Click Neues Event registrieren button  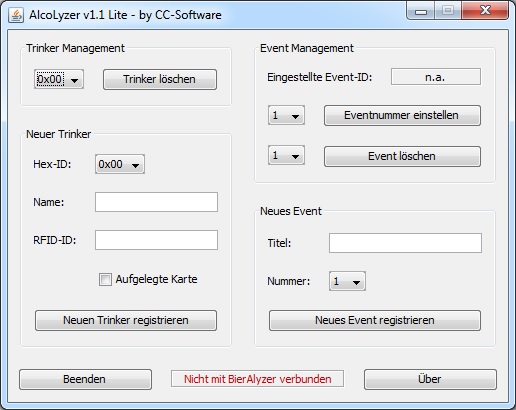tap(375, 320)
